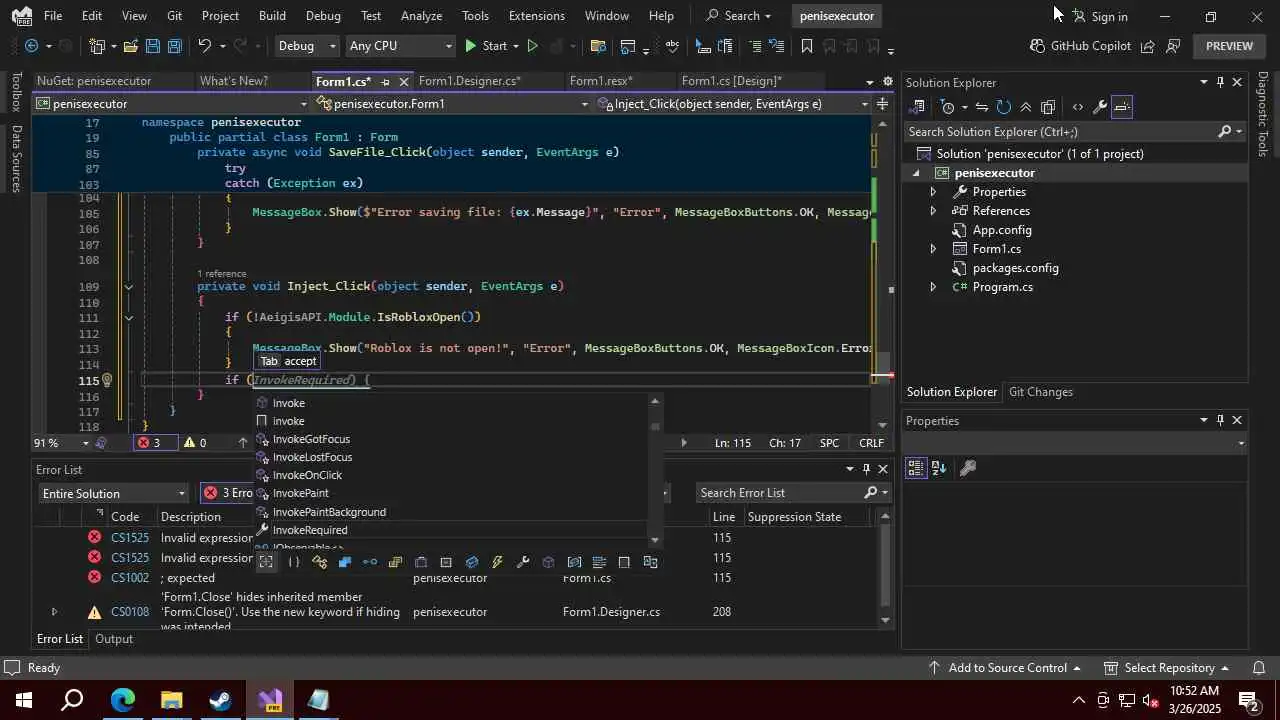Choose InvokePaintBackground from completion list
The height and width of the screenshot is (720, 1280).
click(329, 512)
